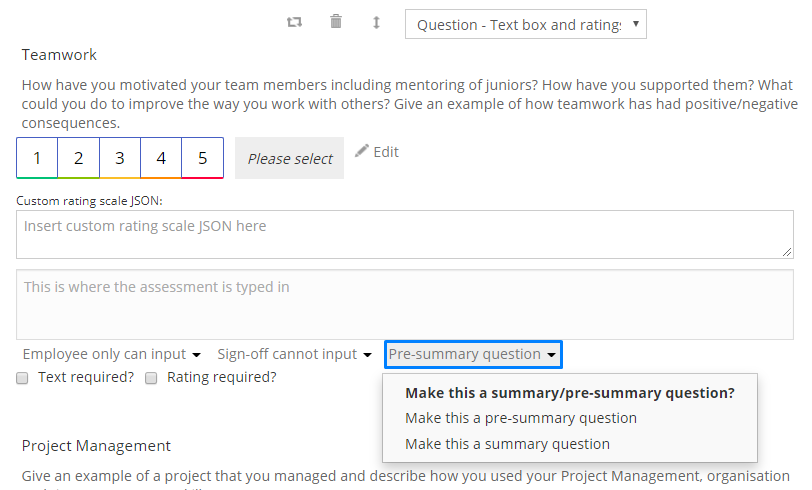Select rating 5 with red underline

[x=202, y=158]
